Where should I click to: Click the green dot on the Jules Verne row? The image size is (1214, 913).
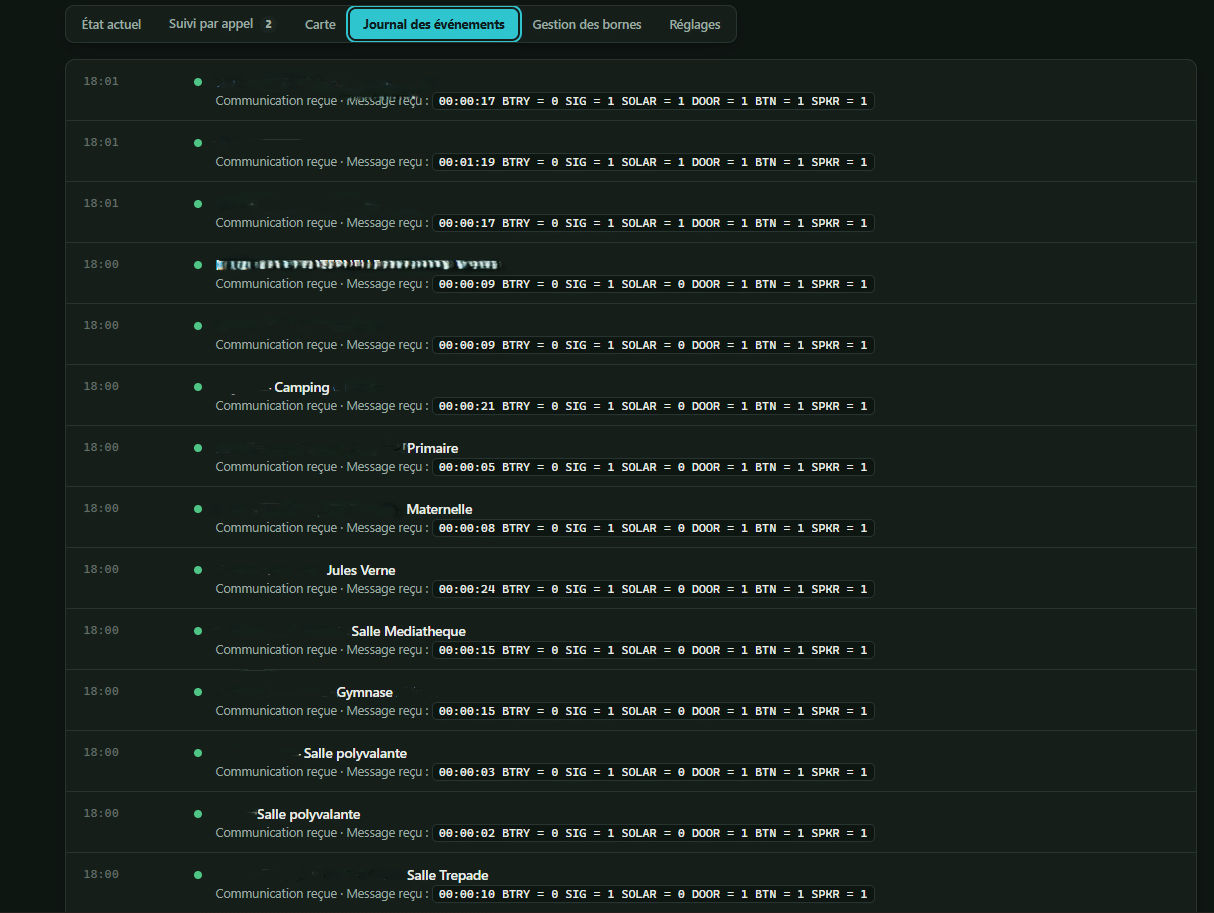(198, 570)
